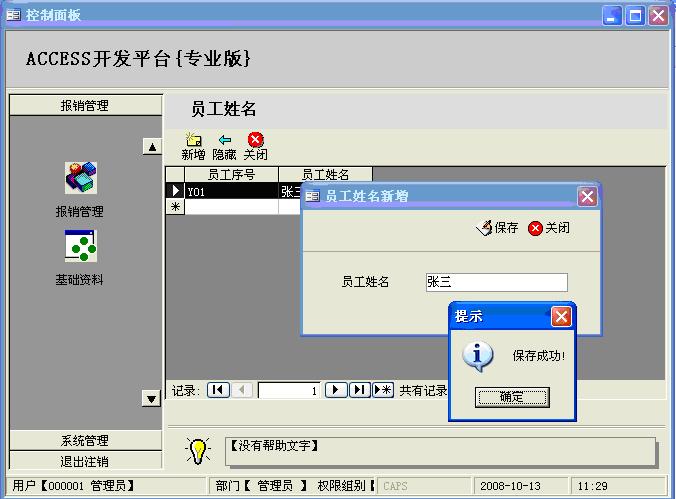Click the light bulb help icon
Screen dimensions: 676x499
(x=198, y=451)
